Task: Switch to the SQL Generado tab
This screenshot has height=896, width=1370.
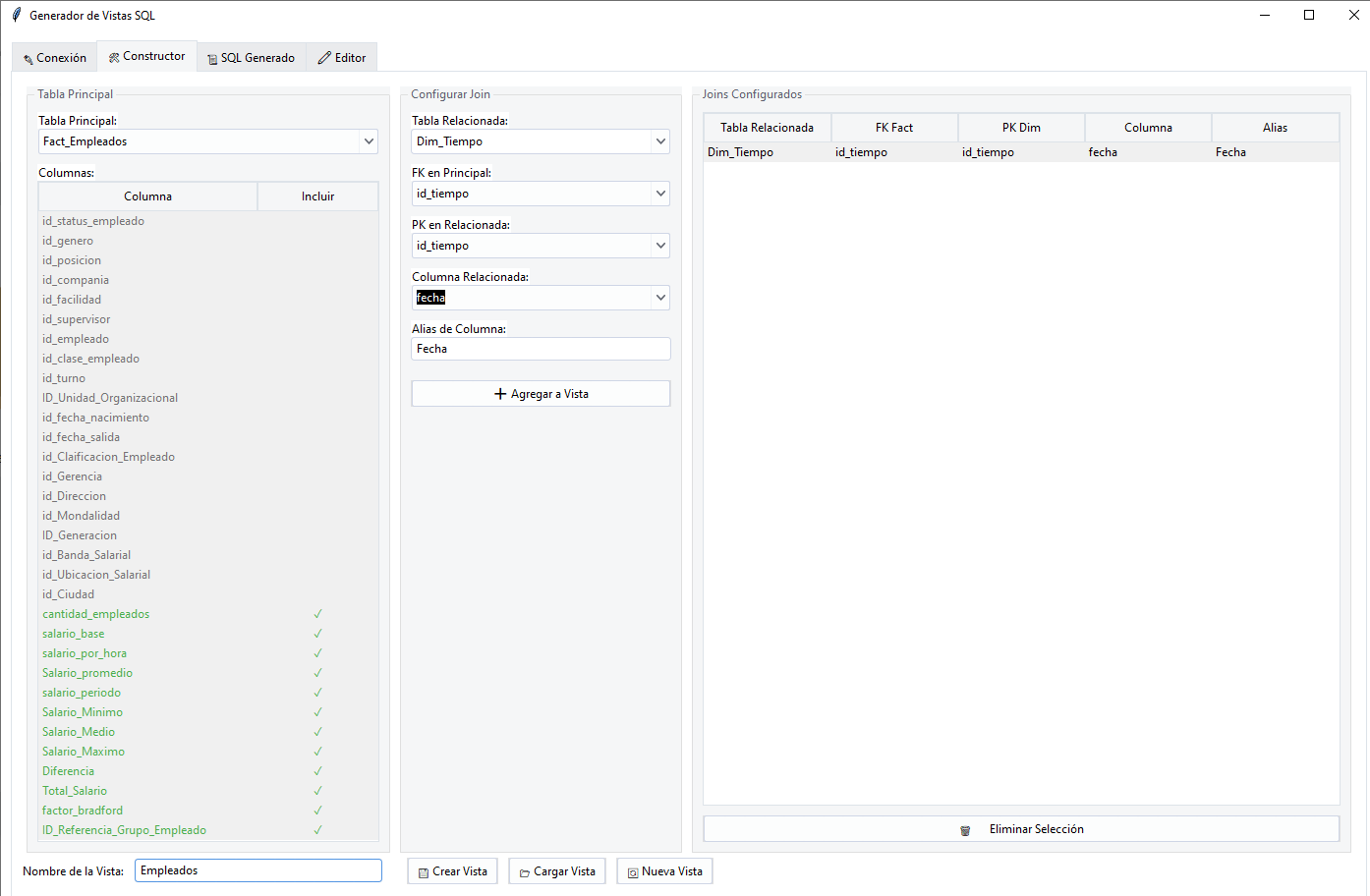Action: coord(251,58)
